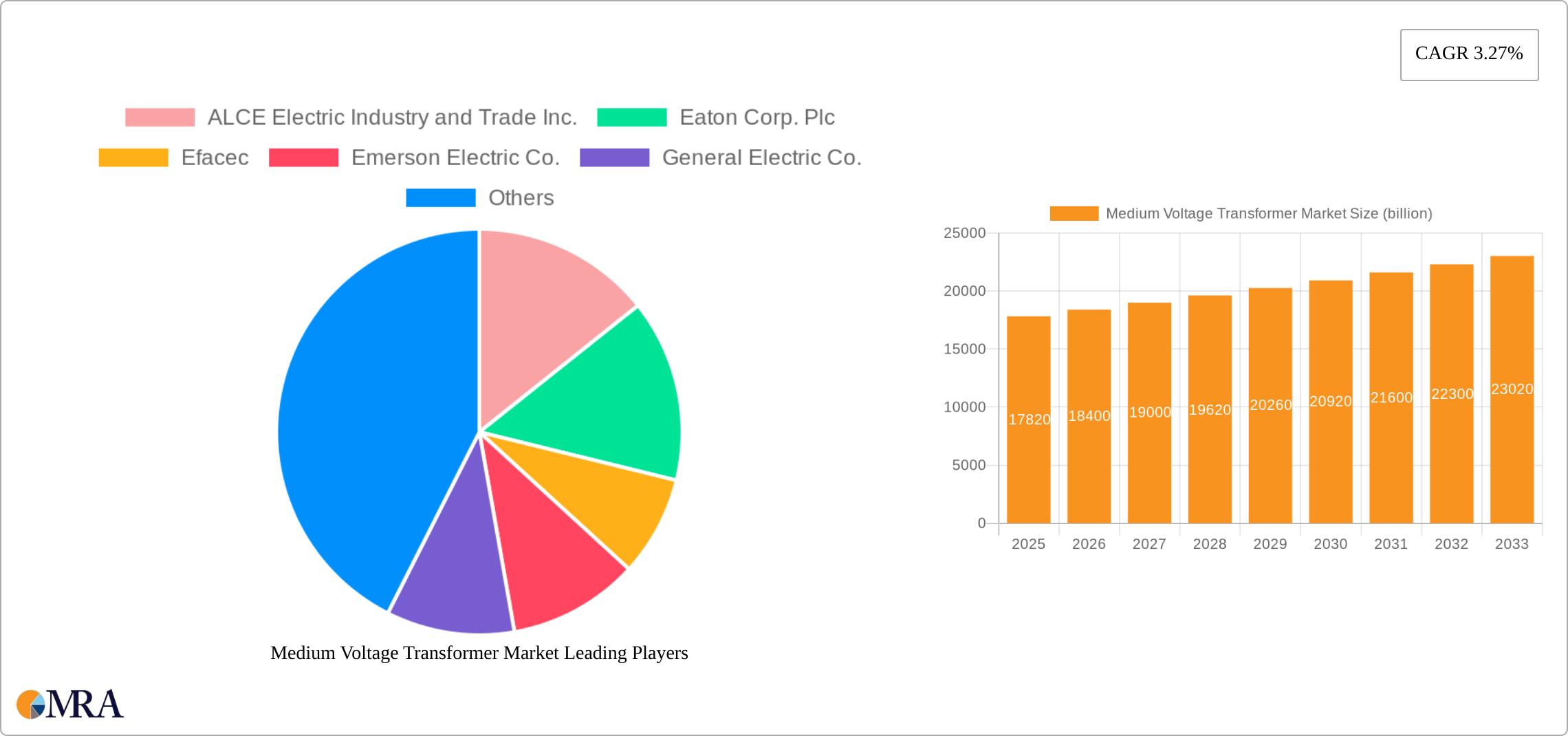Viewport: 1568px width, 736px height.
Task: Hide the Emerson Electric Co. legend entry
Action: point(456,158)
